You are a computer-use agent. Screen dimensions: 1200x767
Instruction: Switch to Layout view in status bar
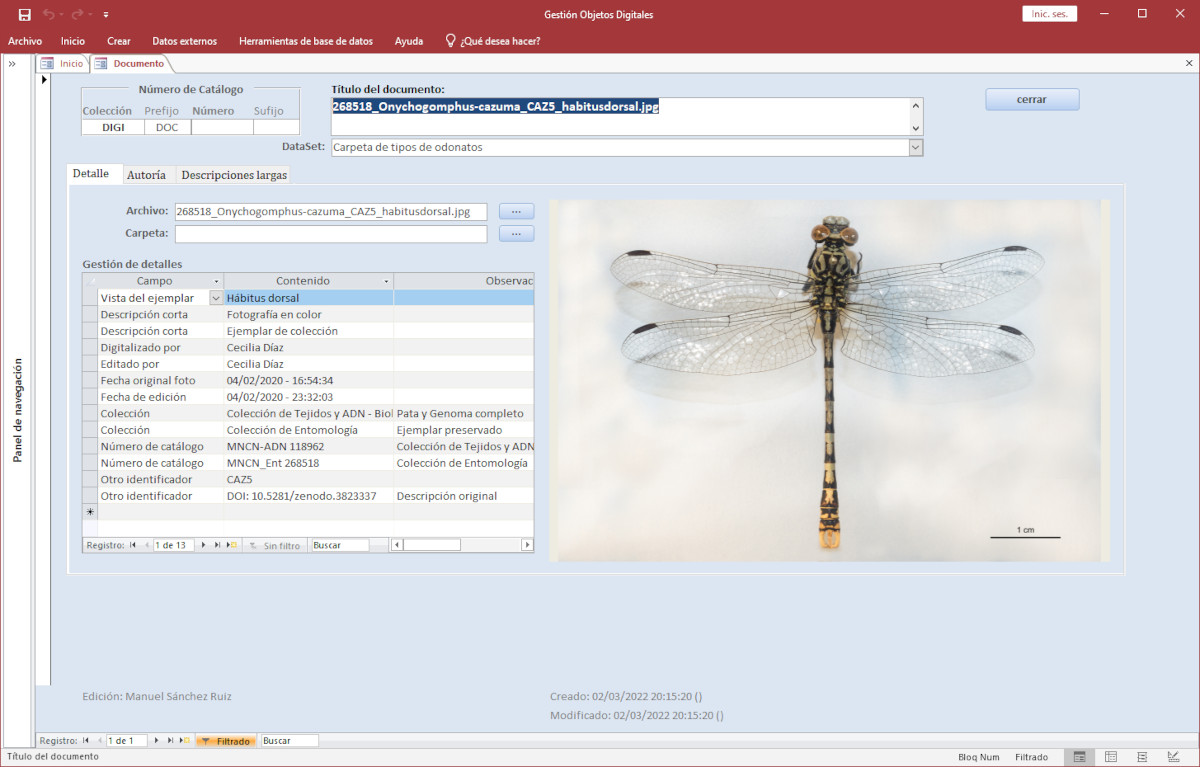1142,757
